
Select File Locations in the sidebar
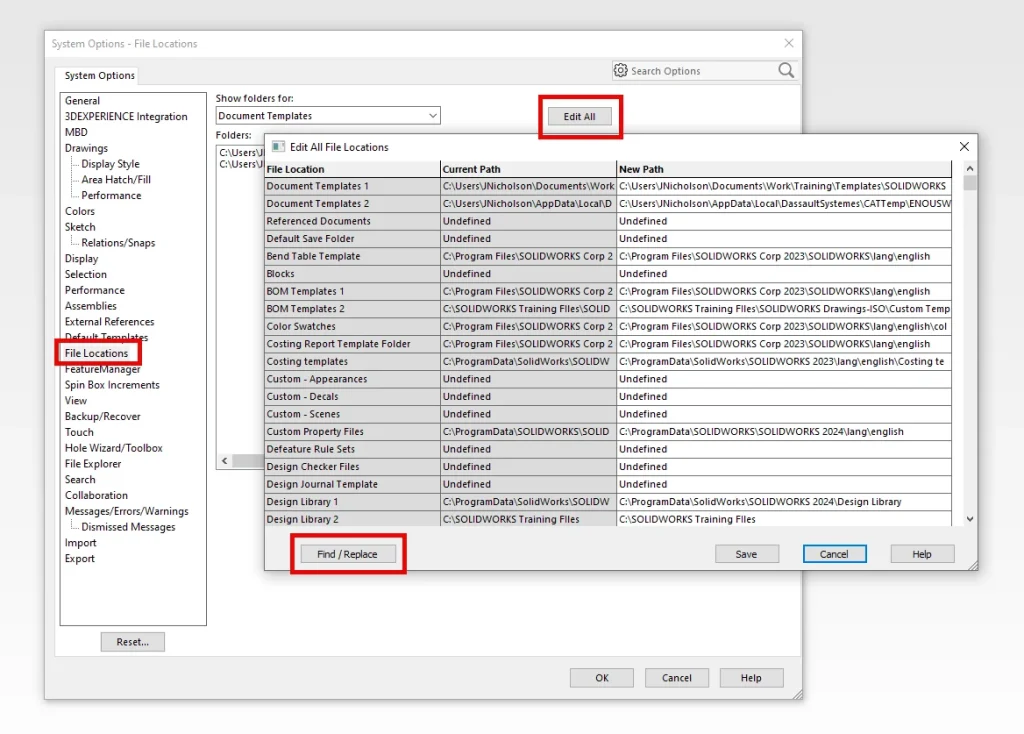click(97, 352)
